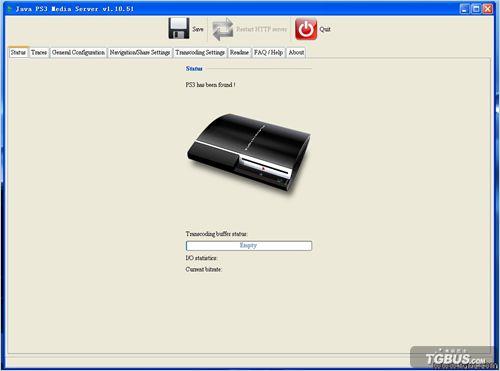This screenshot has height=371, width=500.
Task: Maximize the Java PS3 Media Server window
Action: tap(476, 9)
